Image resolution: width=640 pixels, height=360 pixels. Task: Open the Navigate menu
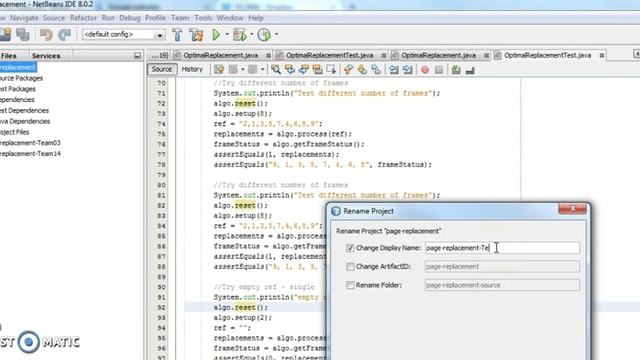tap(24, 18)
